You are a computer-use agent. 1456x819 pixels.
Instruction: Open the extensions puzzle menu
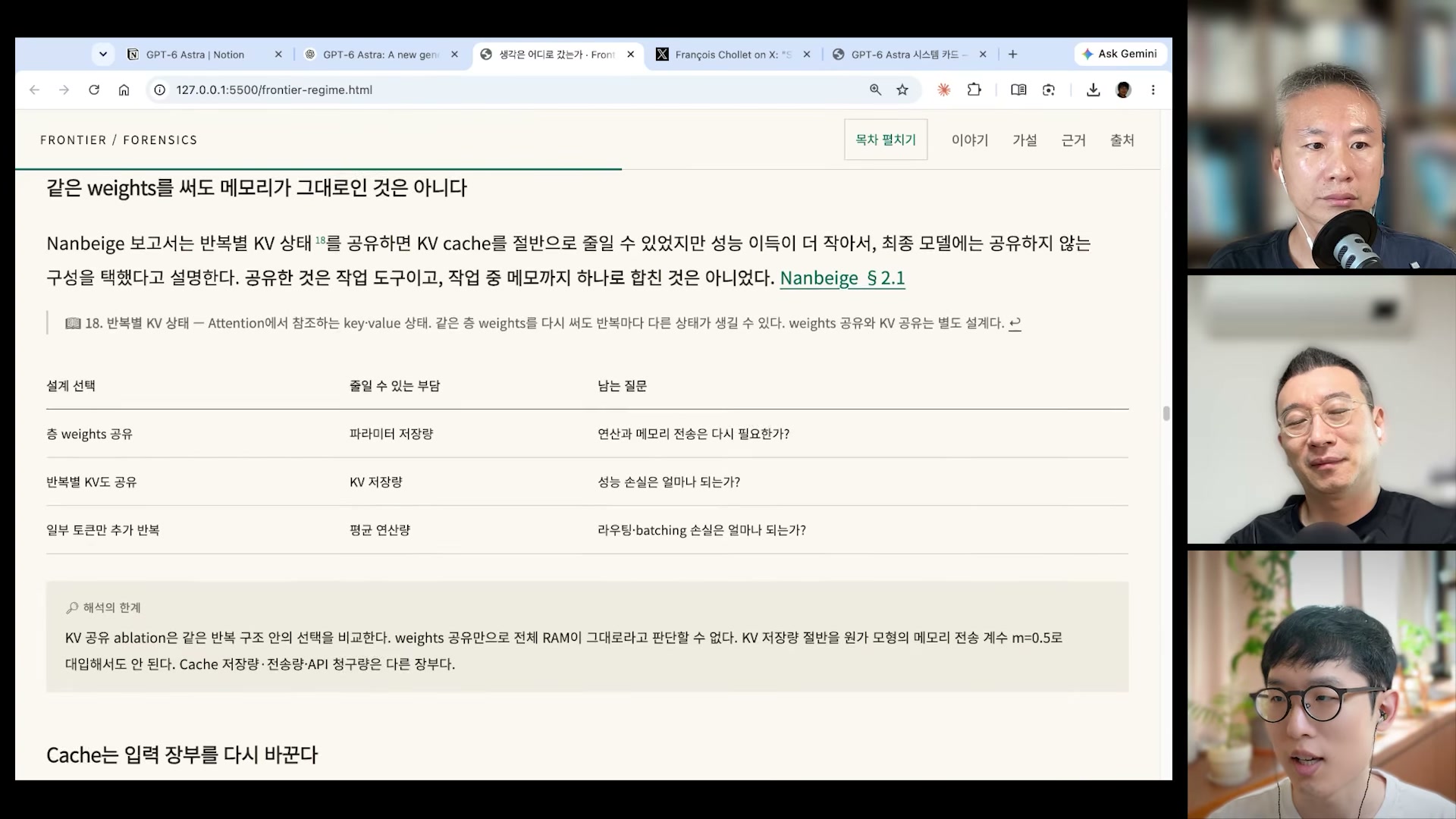click(x=974, y=89)
